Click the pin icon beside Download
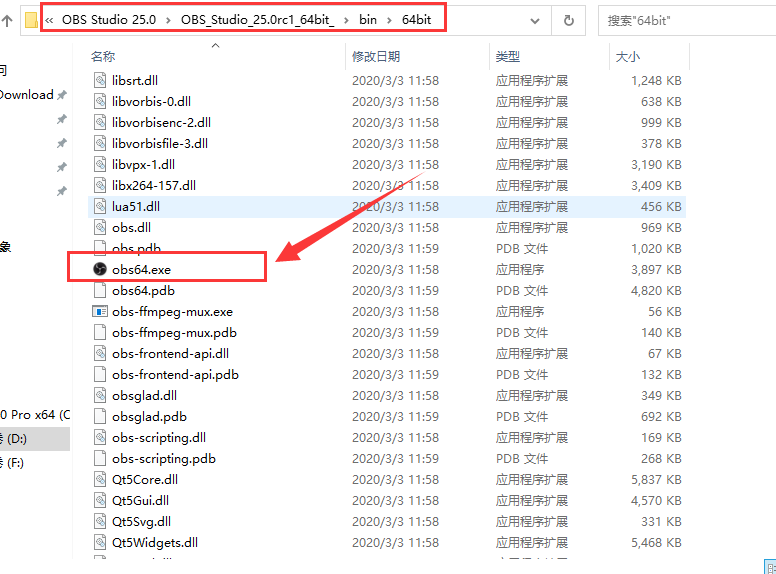The width and height of the screenshot is (776, 574). pos(62,95)
